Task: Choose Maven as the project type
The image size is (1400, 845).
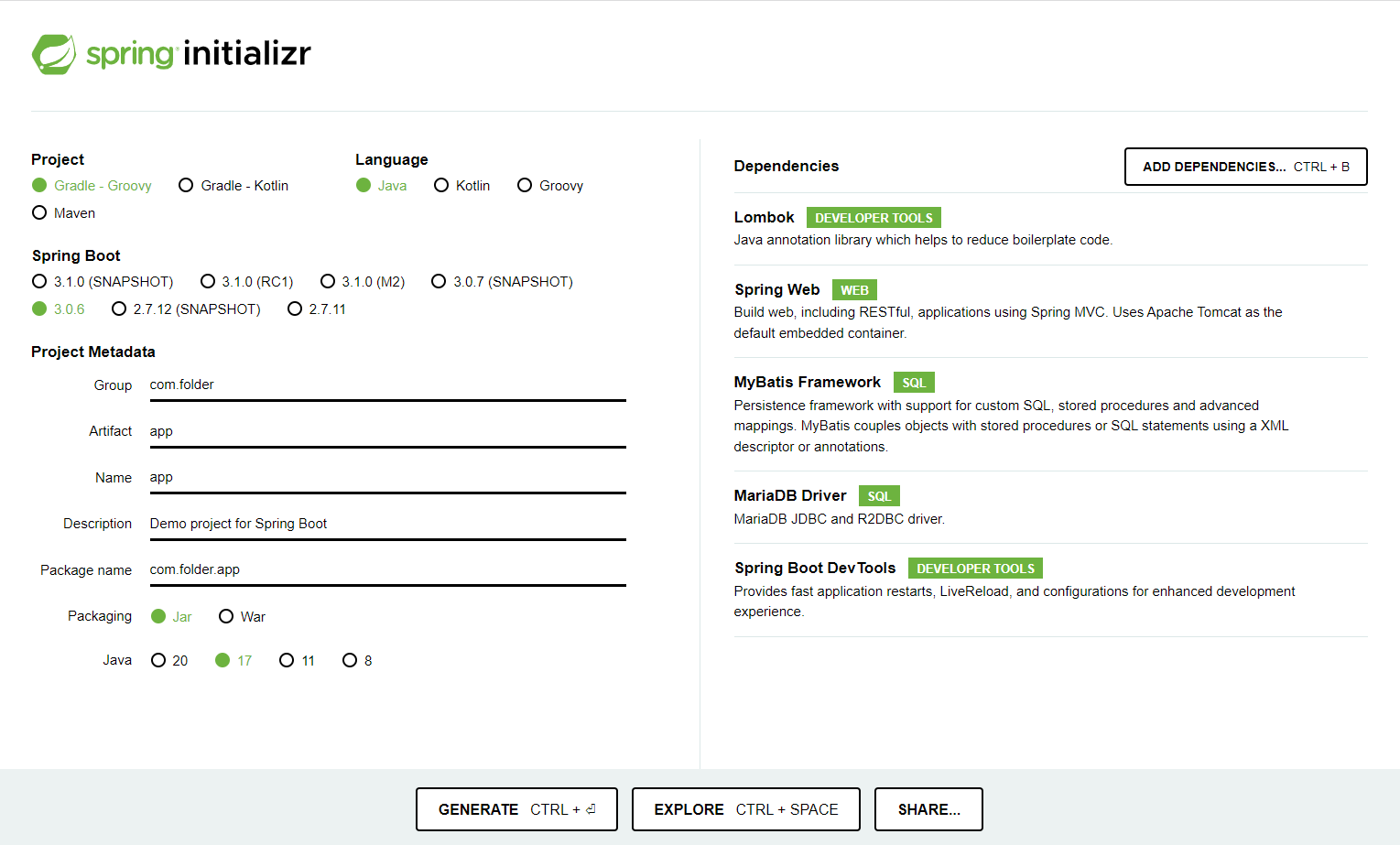Action: [x=64, y=212]
